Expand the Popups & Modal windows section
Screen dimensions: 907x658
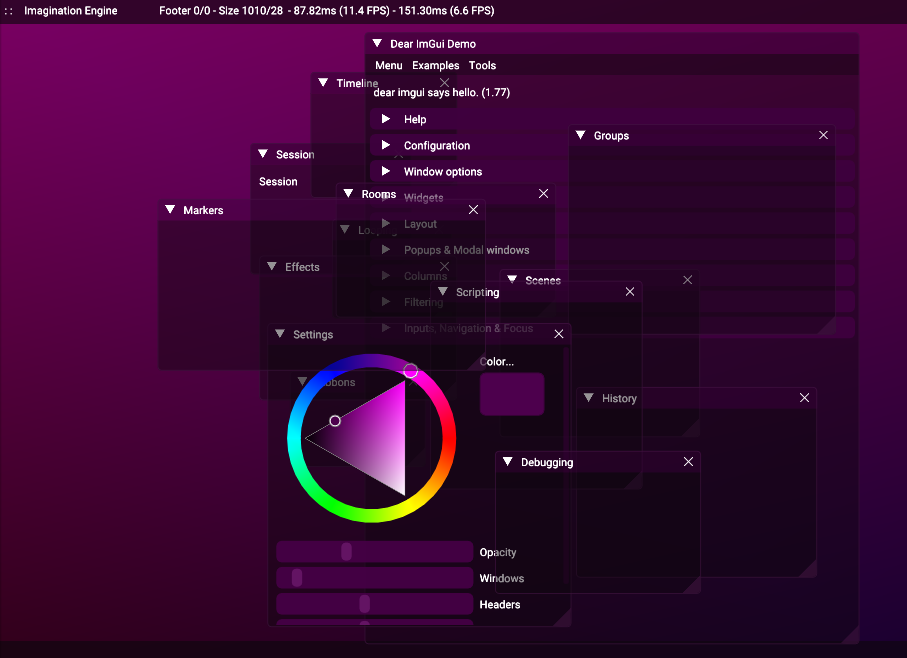point(612,250)
